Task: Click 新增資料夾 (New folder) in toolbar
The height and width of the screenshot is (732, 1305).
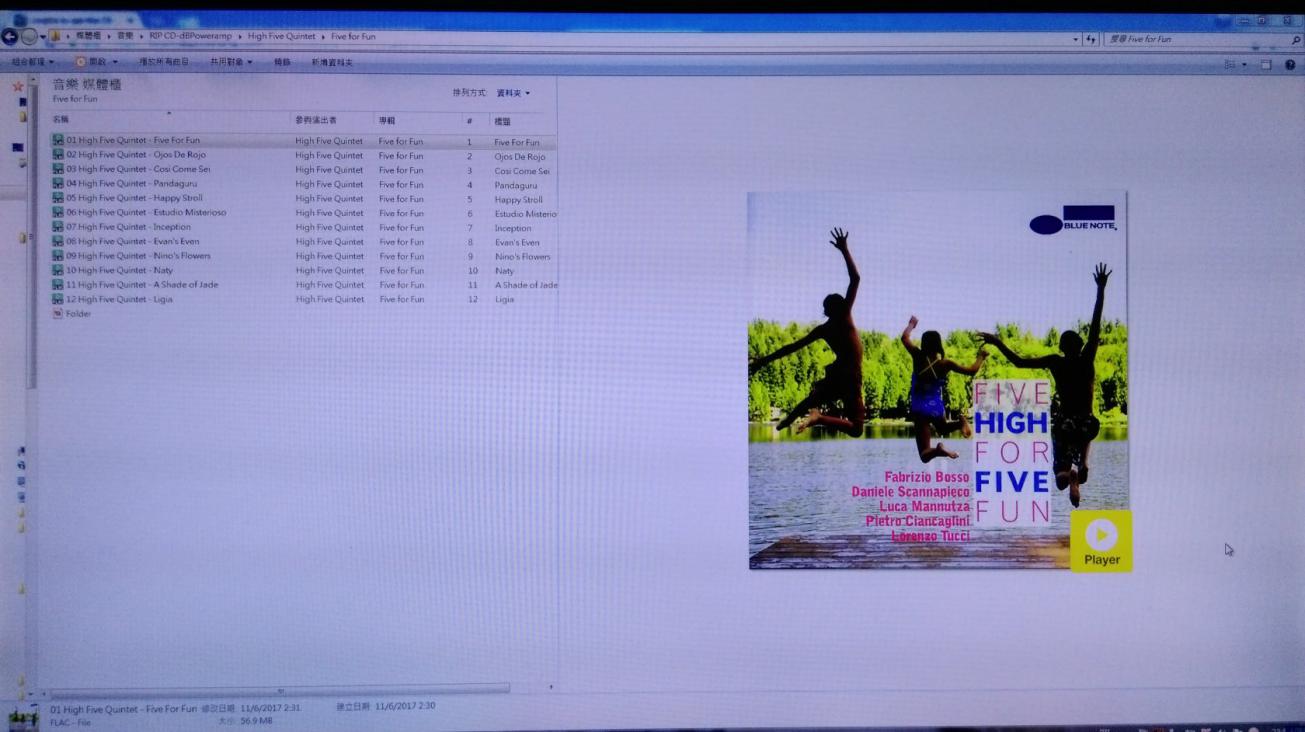Action: click(331, 62)
